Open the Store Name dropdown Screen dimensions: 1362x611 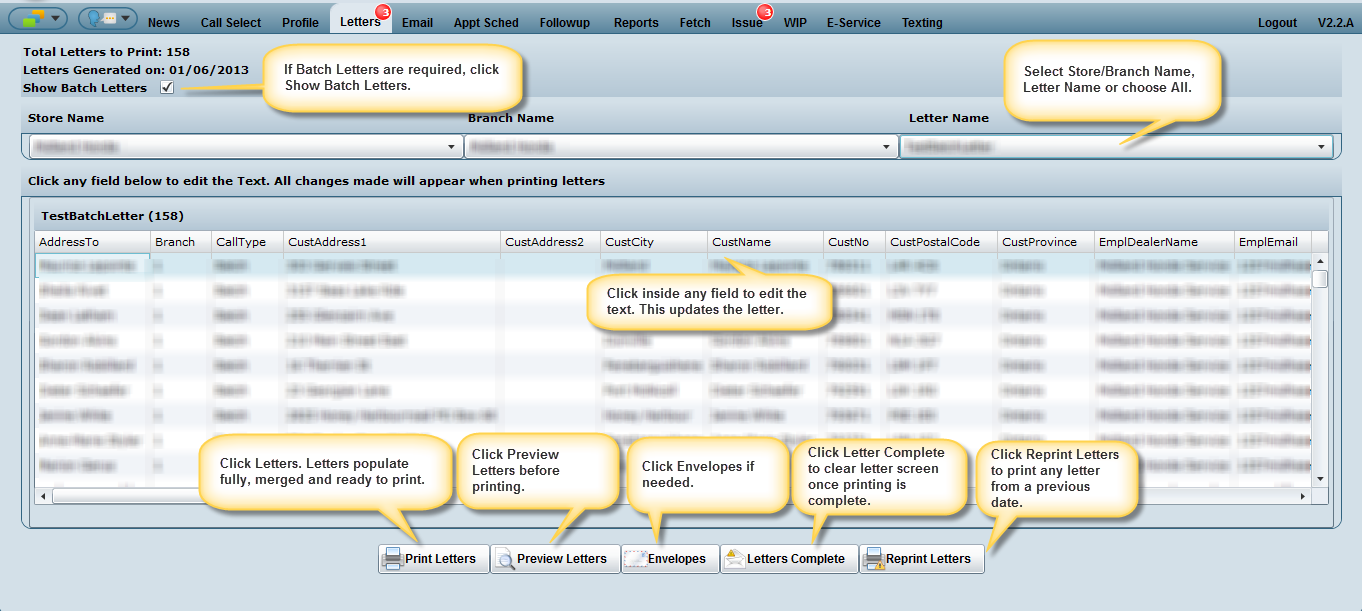(451, 147)
